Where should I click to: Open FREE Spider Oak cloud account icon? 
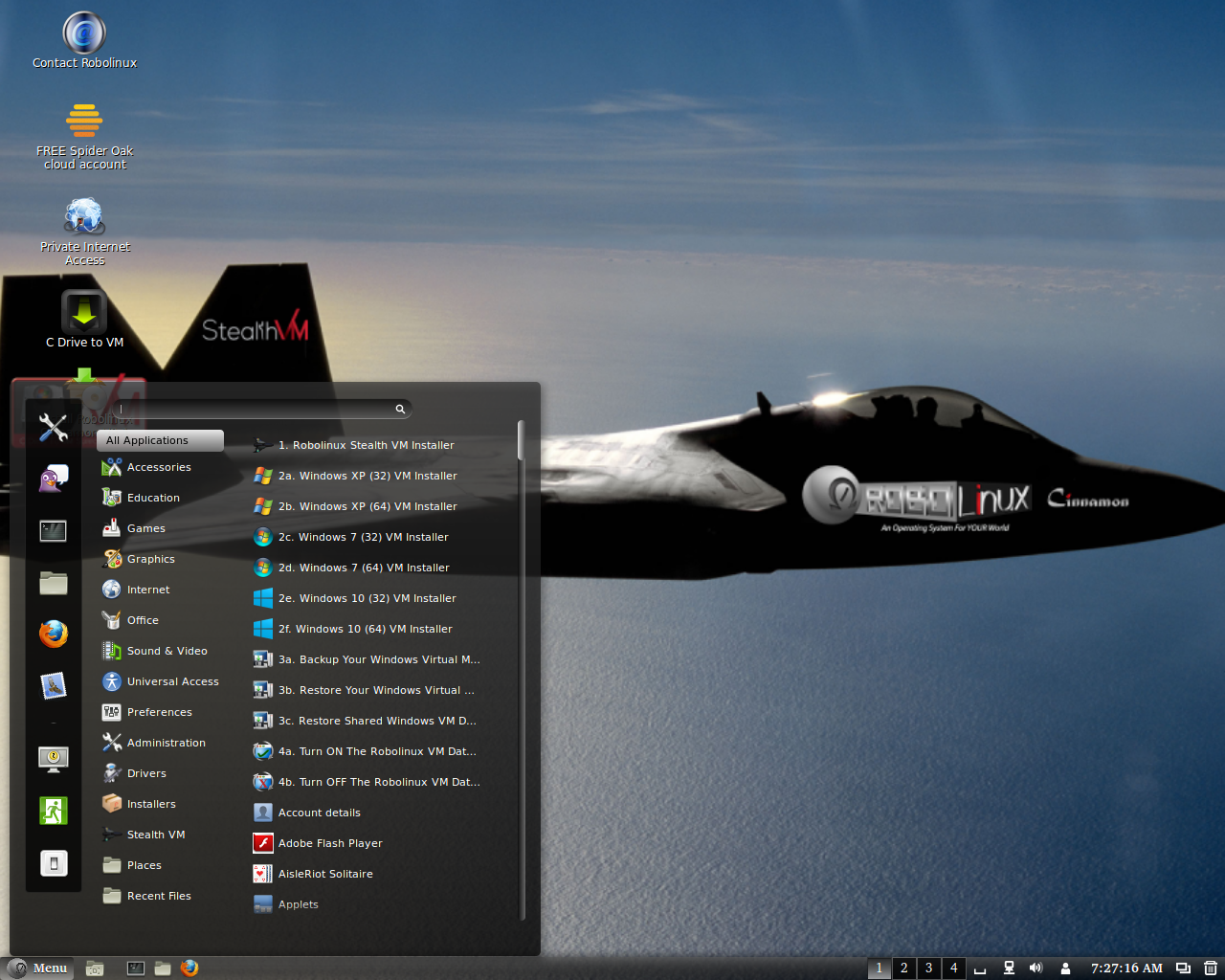coord(84,136)
